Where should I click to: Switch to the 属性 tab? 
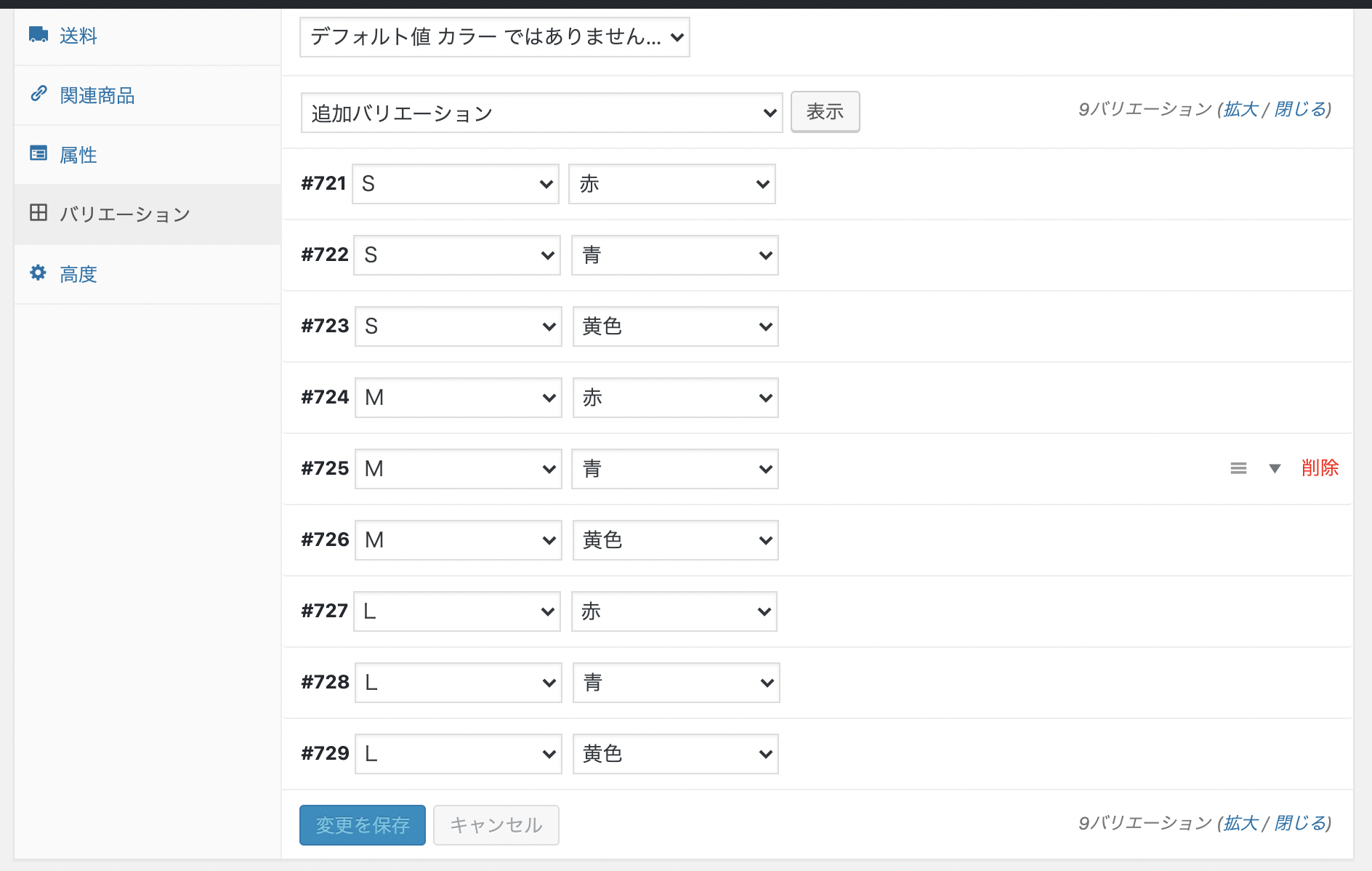pos(78,155)
